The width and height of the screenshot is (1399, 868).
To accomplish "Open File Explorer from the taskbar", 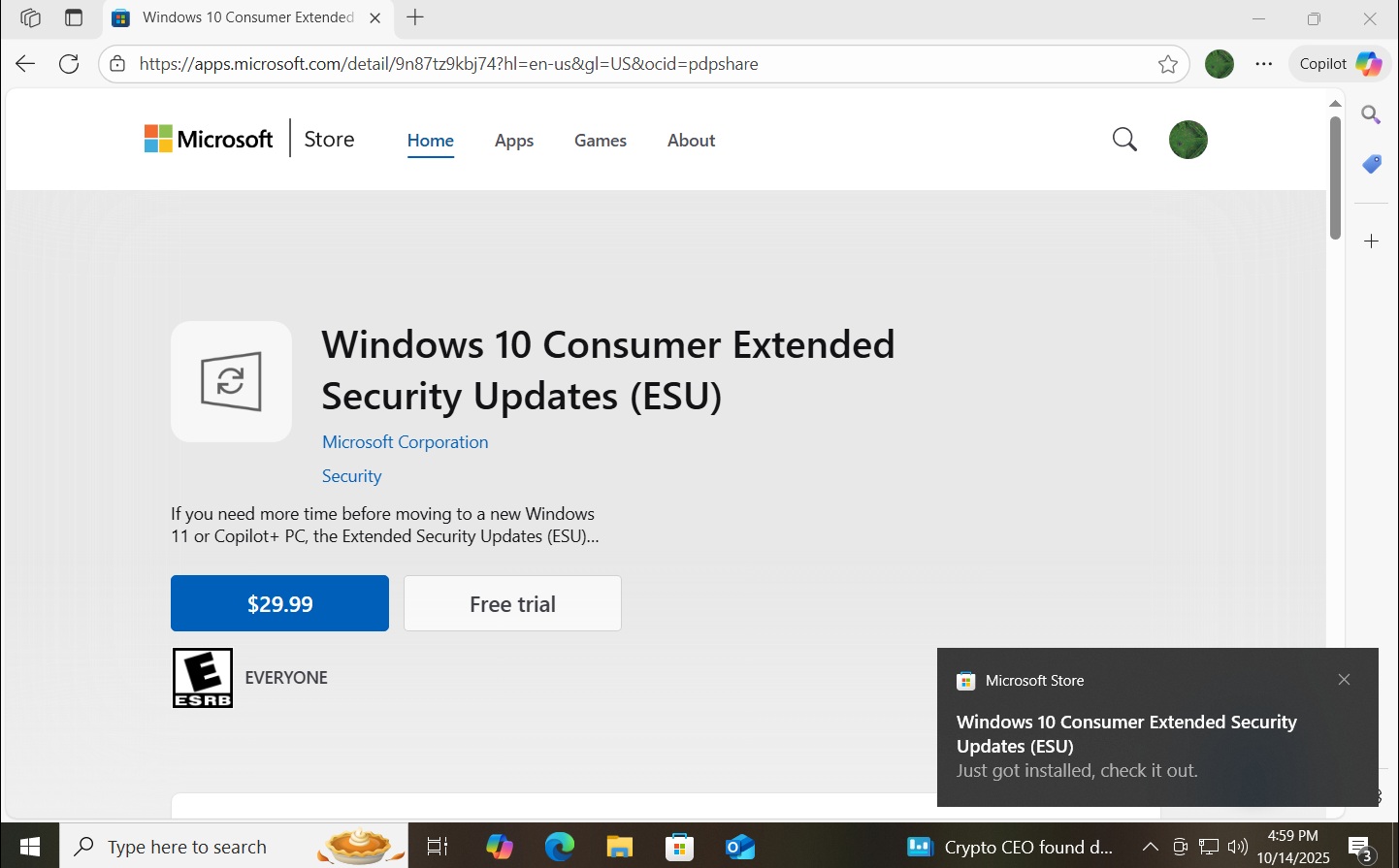I will (x=619, y=846).
